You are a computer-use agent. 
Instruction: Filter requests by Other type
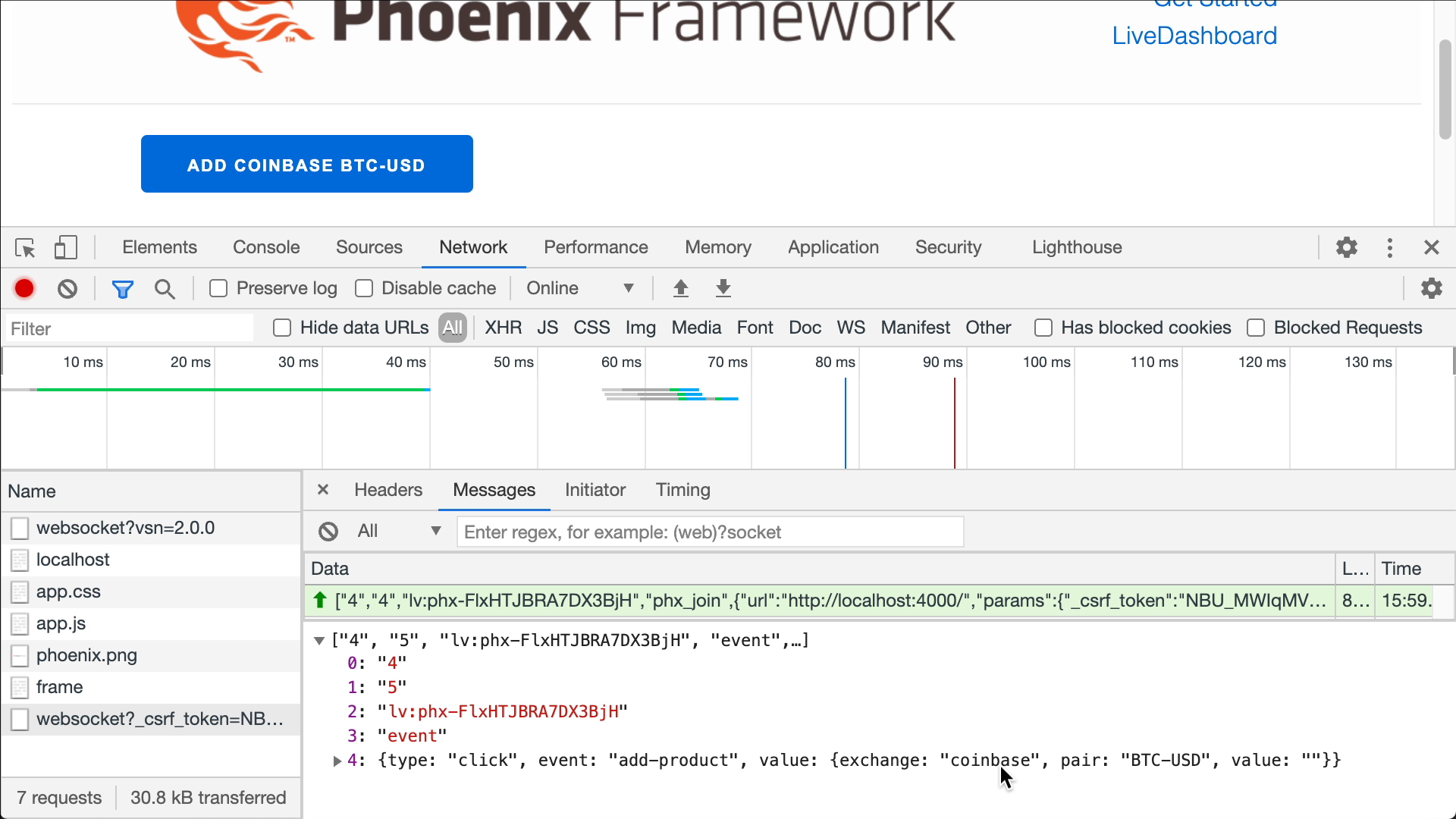[988, 328]
